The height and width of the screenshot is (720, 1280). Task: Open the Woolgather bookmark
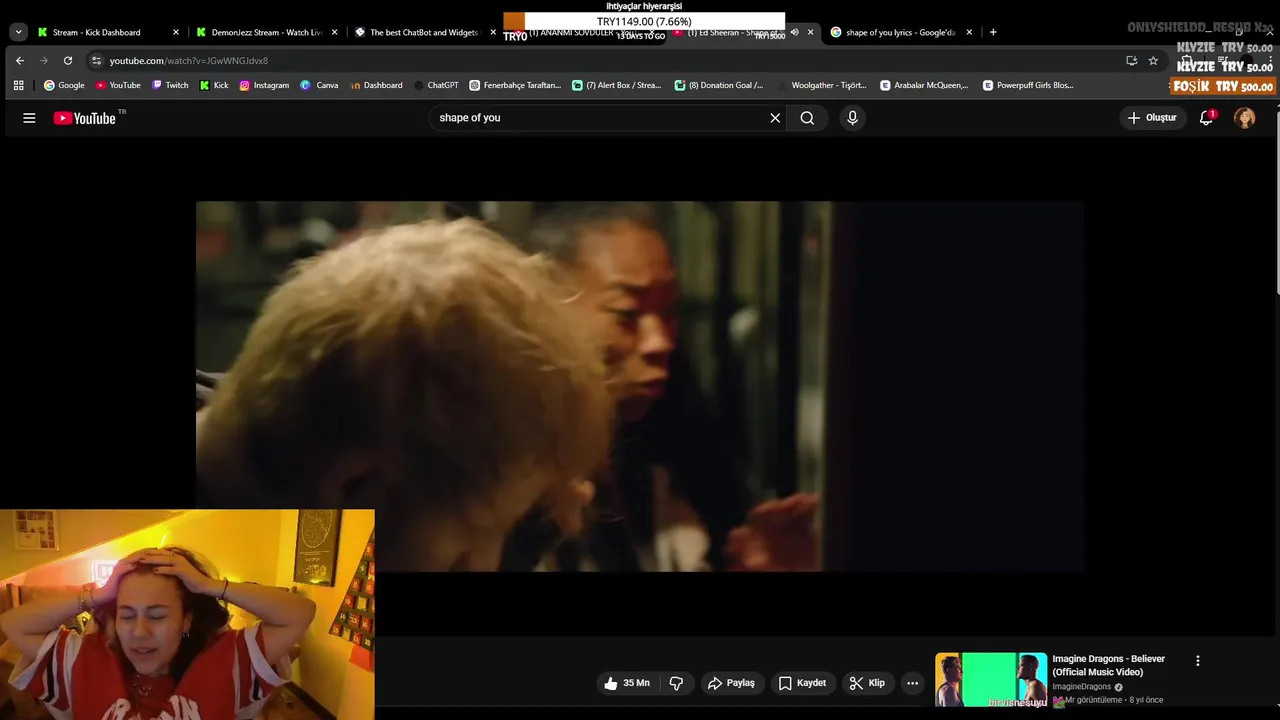coord(821,85)
